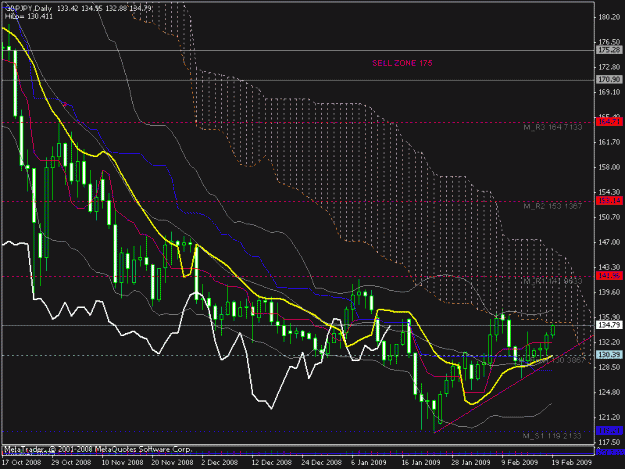Click the M_R3 164.7133 pivot label
The image size is (625, 469).
point(552,127)
